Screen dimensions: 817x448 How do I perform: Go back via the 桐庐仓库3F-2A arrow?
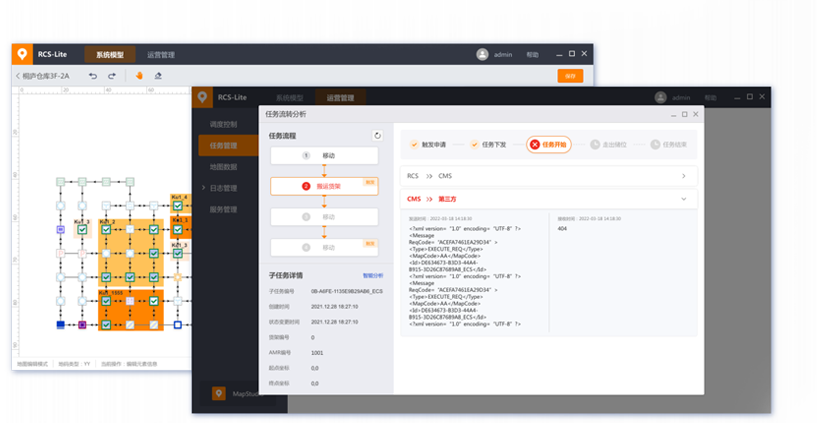(19, 76)
